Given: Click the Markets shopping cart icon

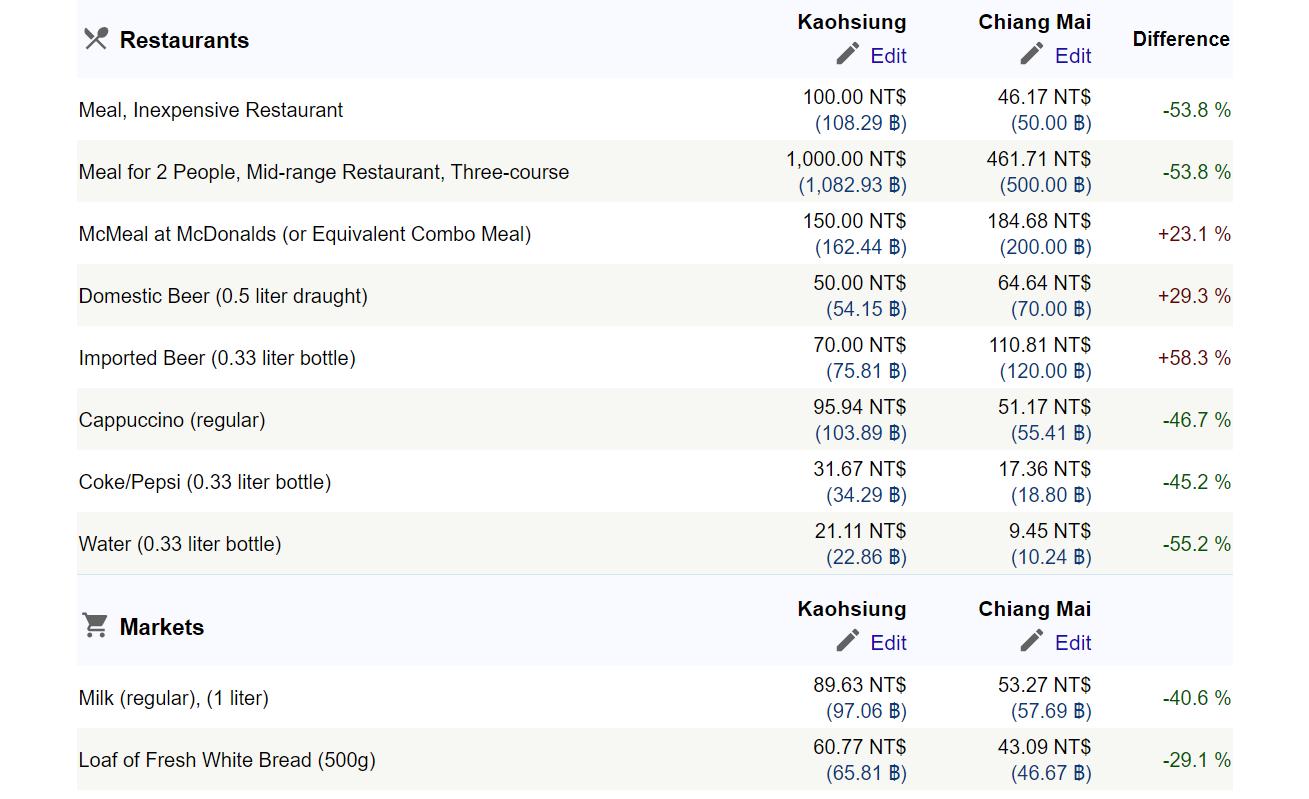Looking at the screenshot, I should point(95,626).
